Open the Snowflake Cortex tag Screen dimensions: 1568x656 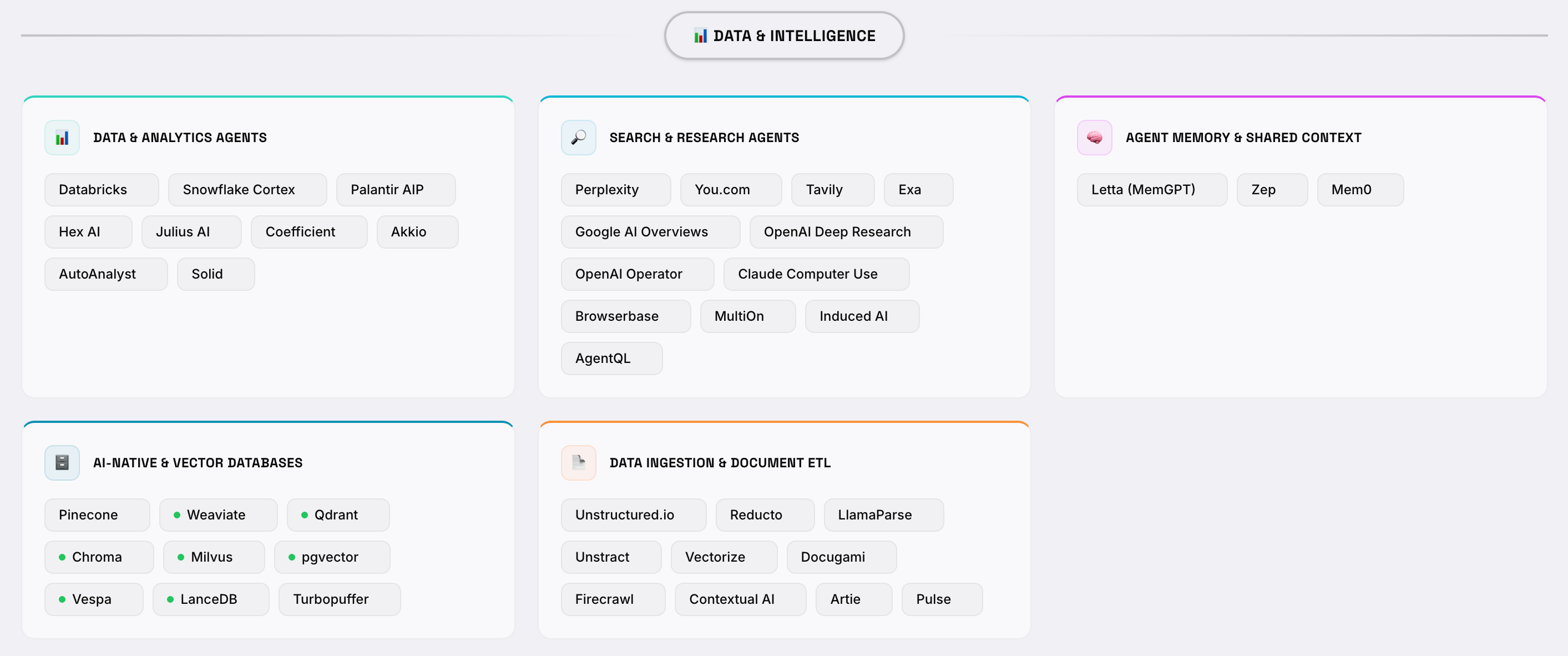click(246, 189)
